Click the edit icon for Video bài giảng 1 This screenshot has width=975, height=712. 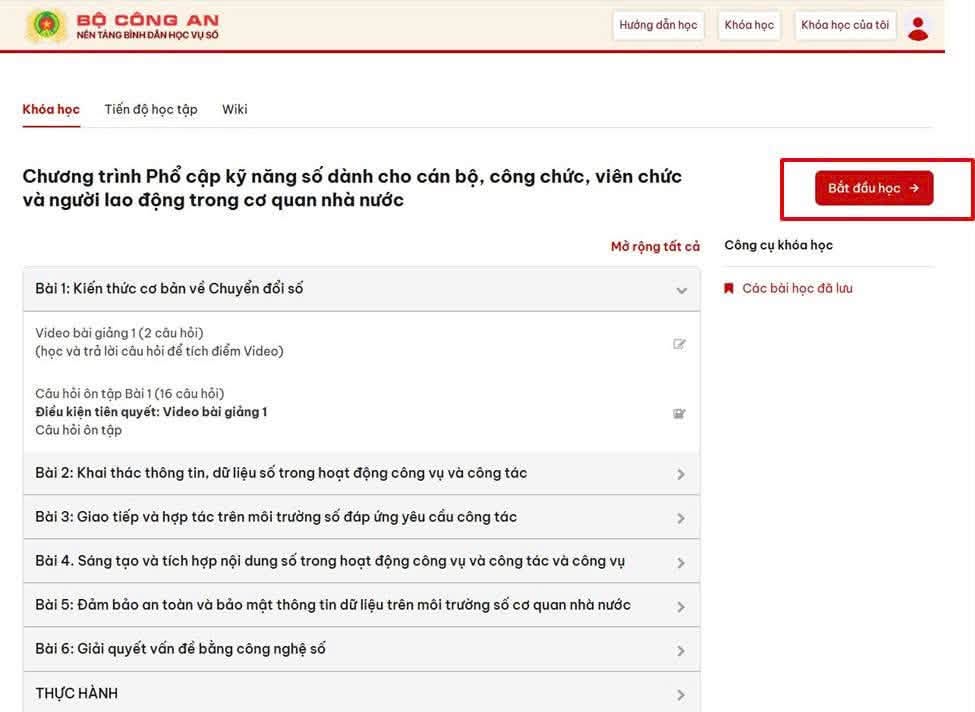click(679, 344)
